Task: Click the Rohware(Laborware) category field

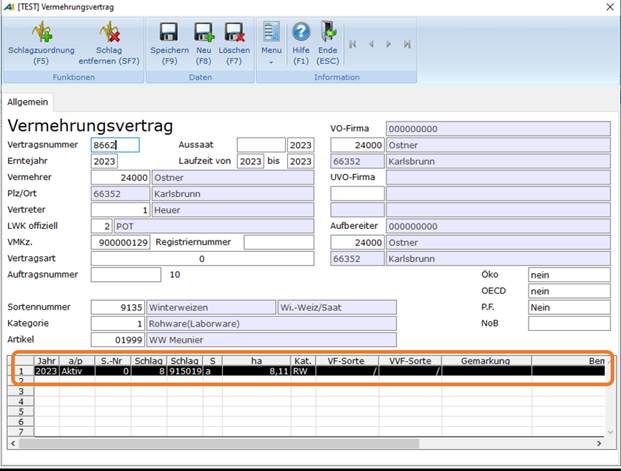Action: (271, 324)
